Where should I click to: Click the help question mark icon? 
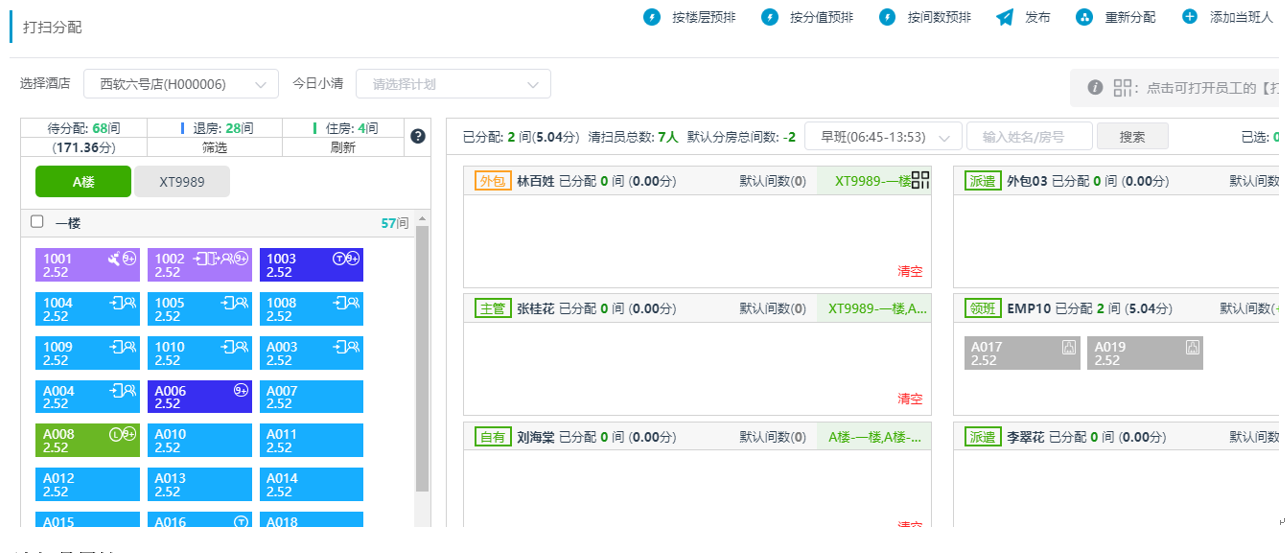tap(418, 137)
